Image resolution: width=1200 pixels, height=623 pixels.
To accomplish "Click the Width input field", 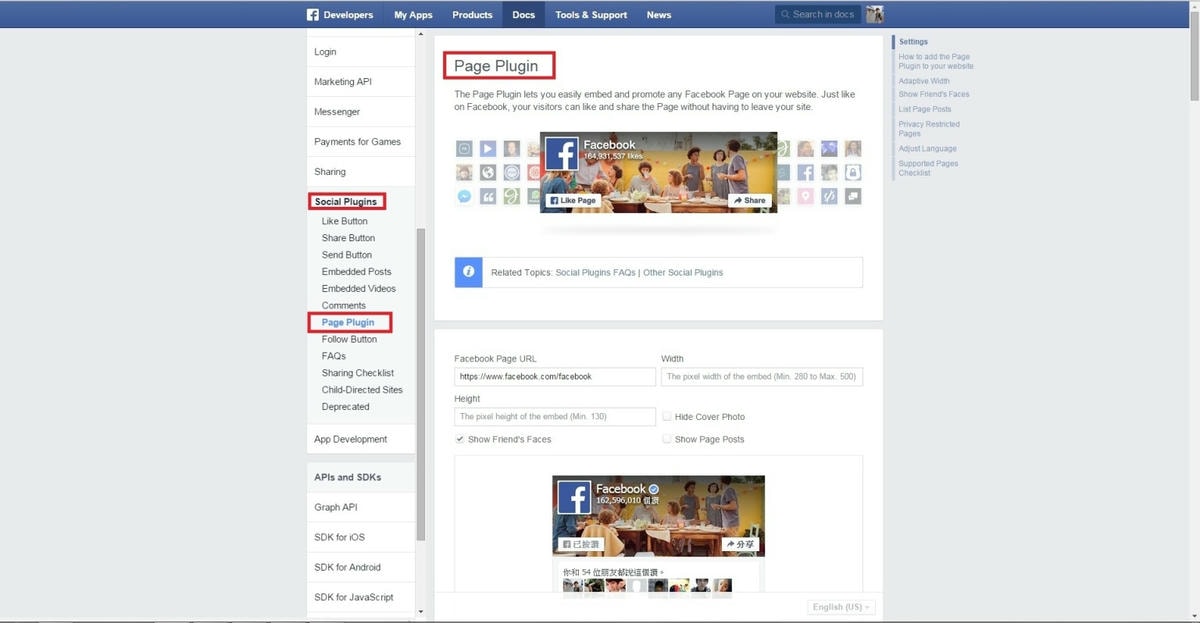I will (762, 377).
